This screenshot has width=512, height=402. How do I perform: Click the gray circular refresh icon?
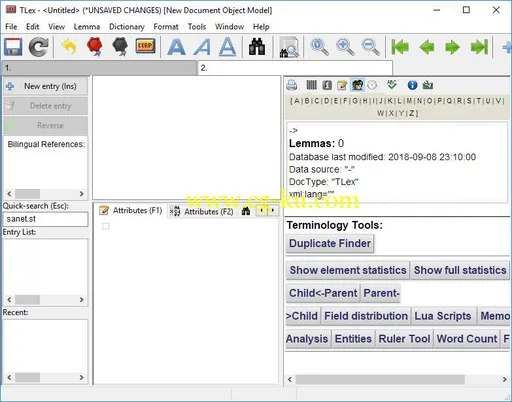(38, 47)
